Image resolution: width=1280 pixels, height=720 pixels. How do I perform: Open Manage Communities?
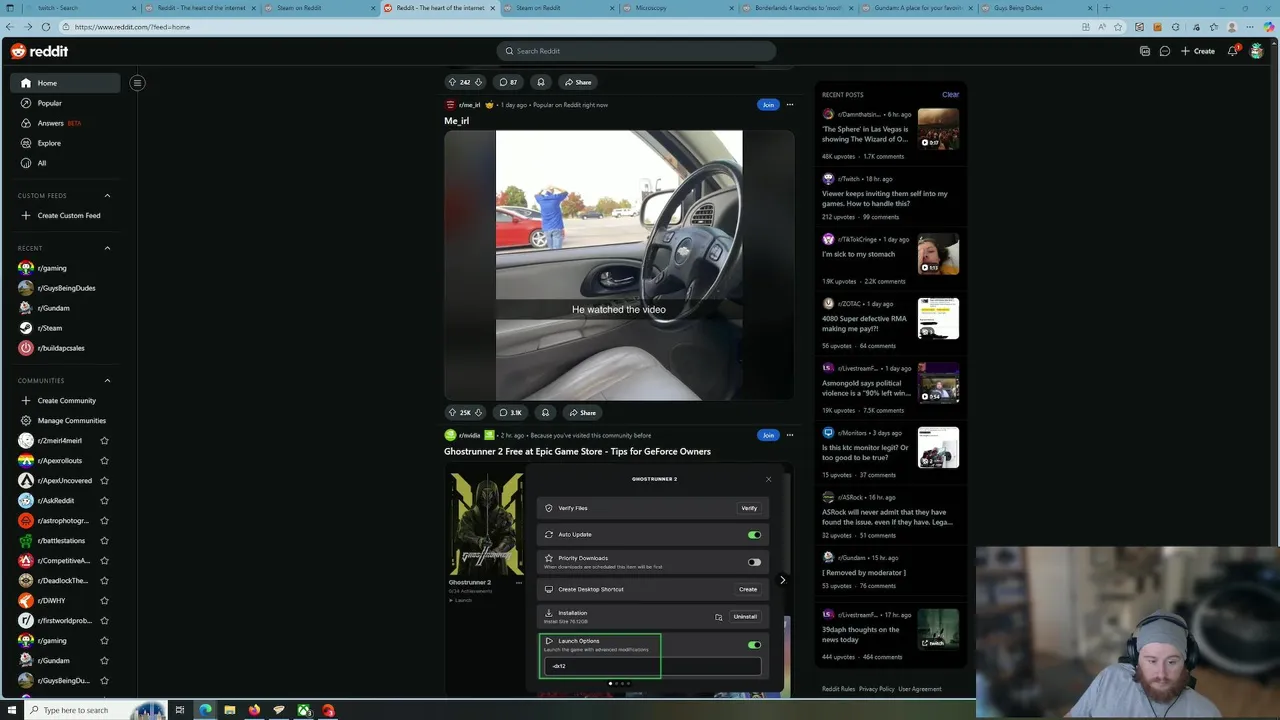65,420
